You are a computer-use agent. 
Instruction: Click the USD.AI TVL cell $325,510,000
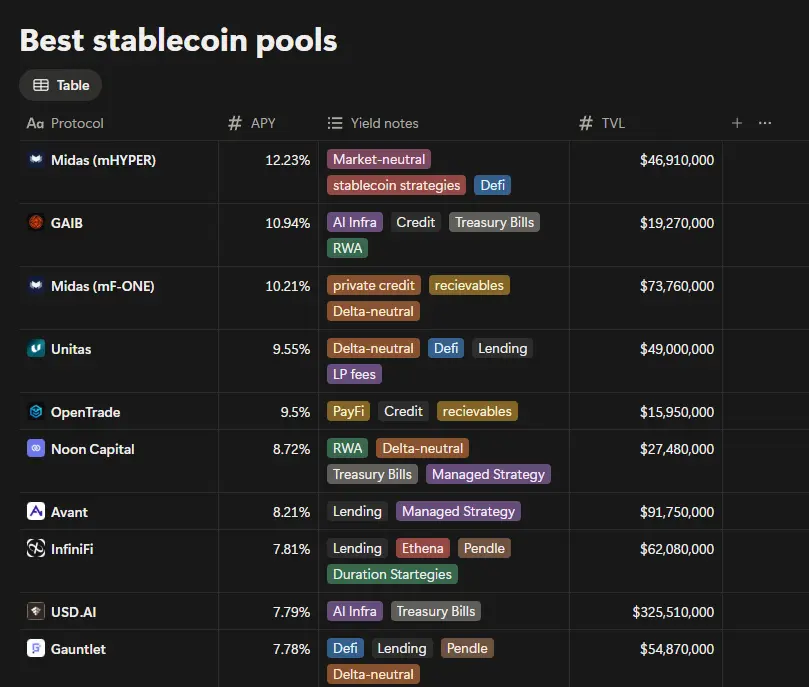point(673,612)
